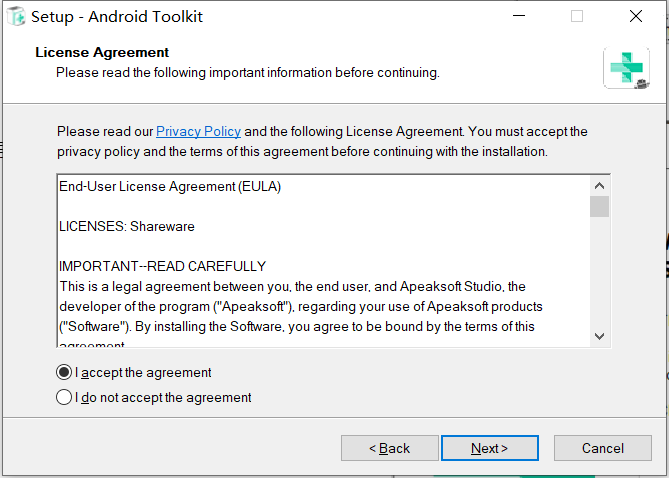Click the "LICENSES: Shareware" line

point(127,226)
